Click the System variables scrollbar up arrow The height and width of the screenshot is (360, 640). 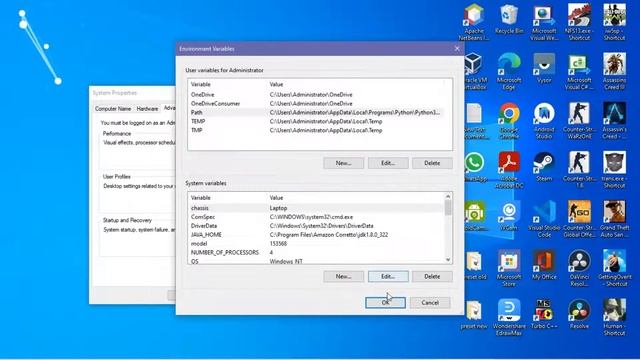tap(448, 196)
